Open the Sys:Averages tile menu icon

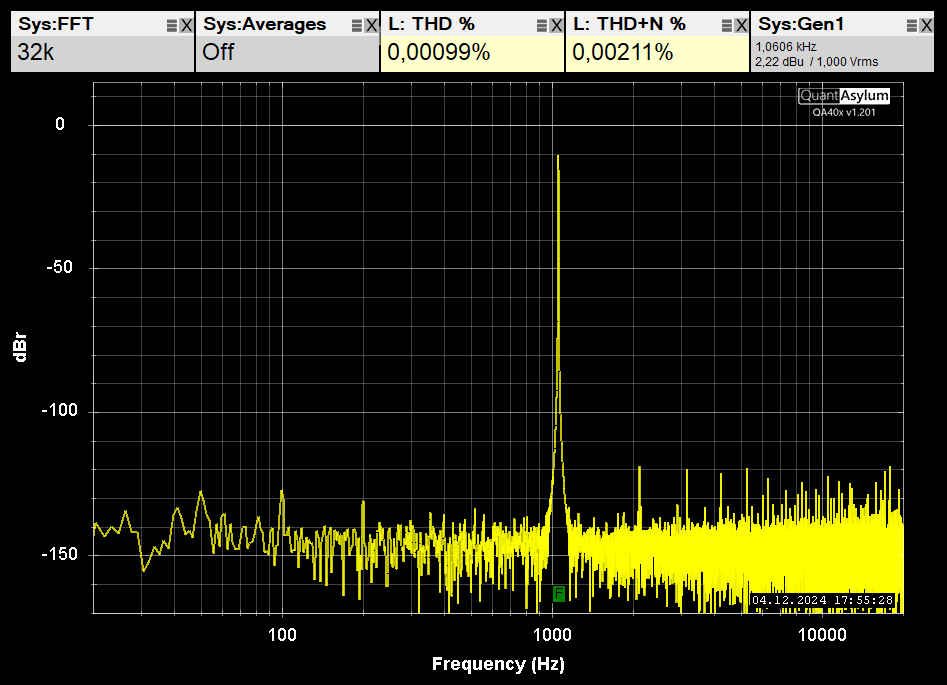click(x=357, y=25)
